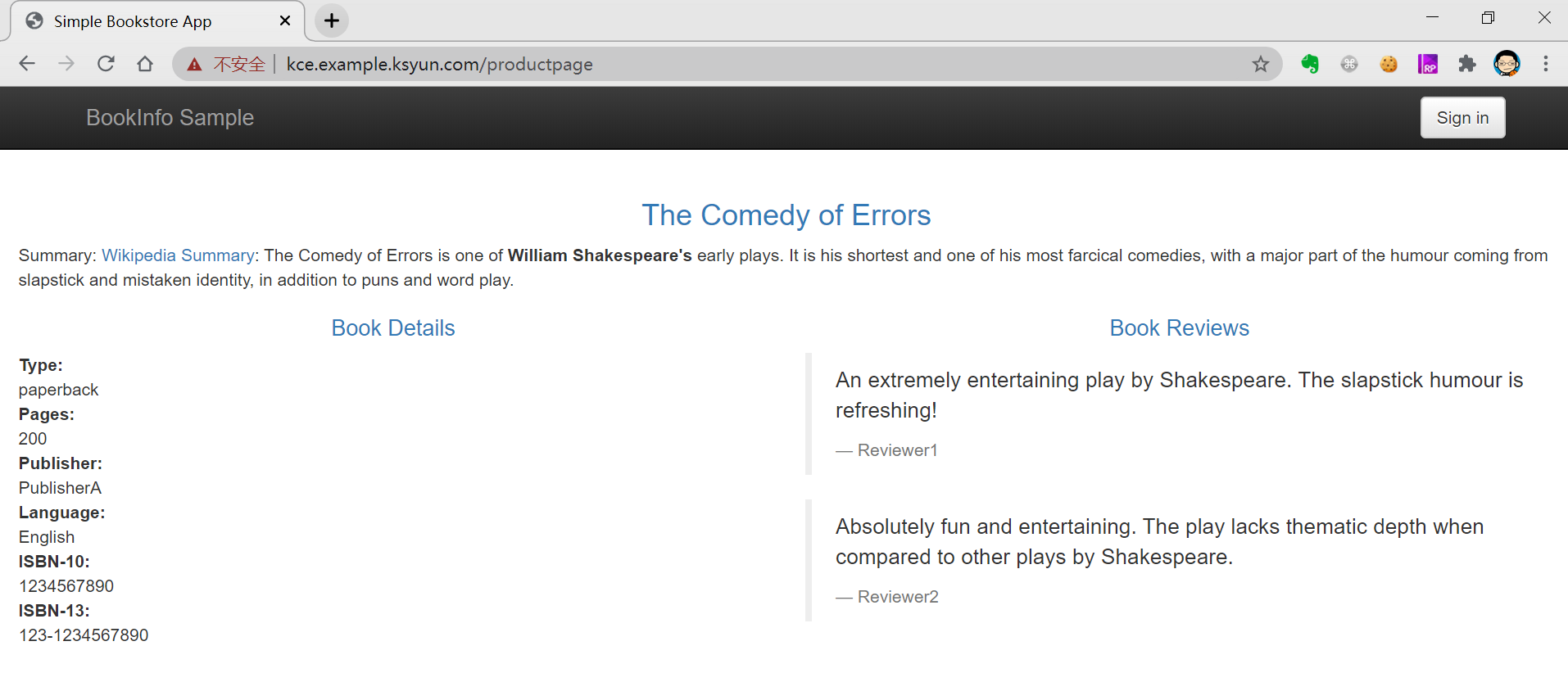Viewport: 1568px width, 682px height.
Task: Go to the browser home page
Action: [x=145, y=64]
